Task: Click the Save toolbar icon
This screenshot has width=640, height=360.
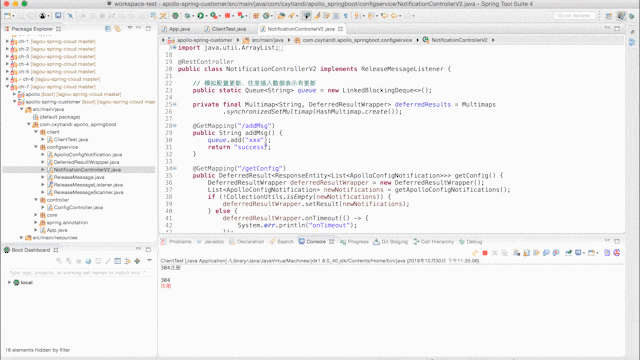Action: point(20,16)
